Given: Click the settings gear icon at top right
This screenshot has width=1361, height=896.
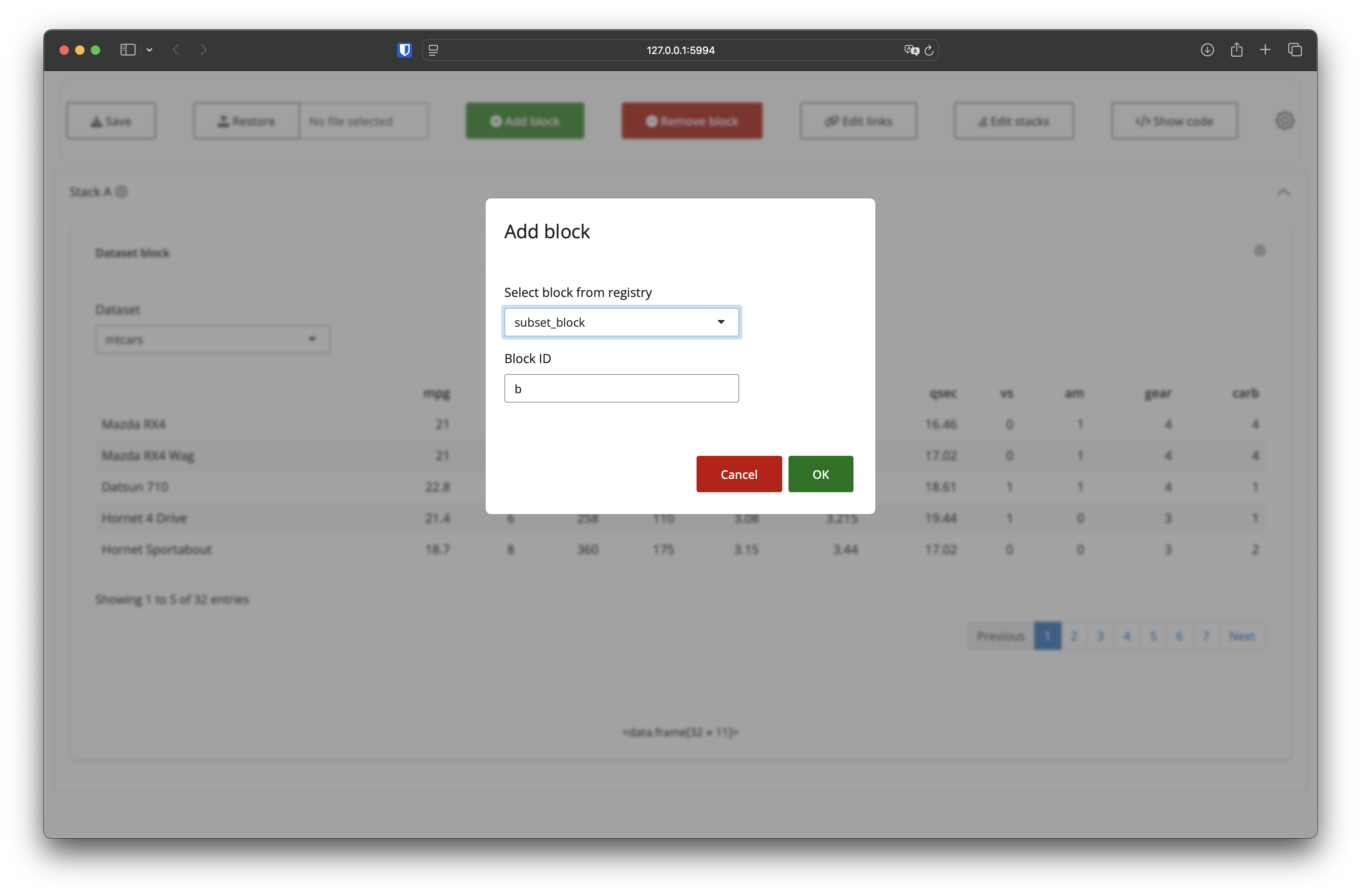Looking at the screenshot, I should [x=1284, y=121].
